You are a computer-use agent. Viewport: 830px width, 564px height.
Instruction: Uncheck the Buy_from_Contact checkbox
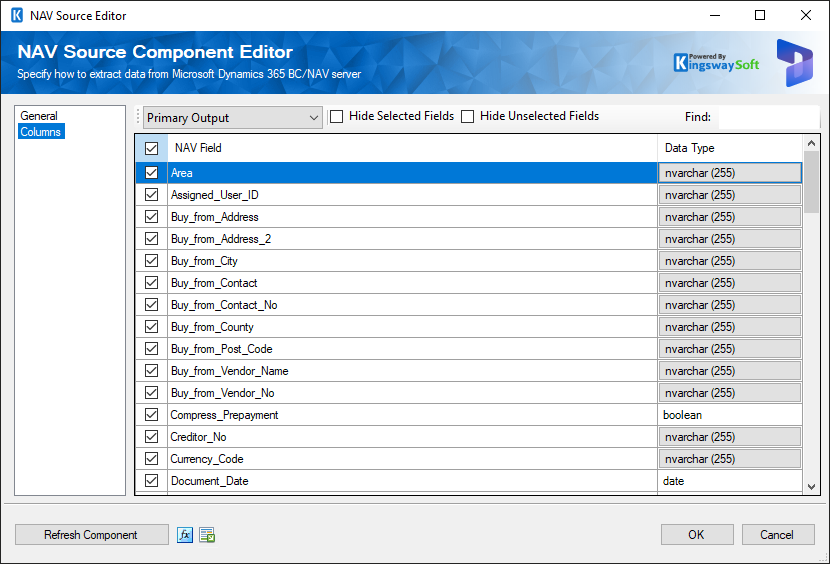point(151,283)
